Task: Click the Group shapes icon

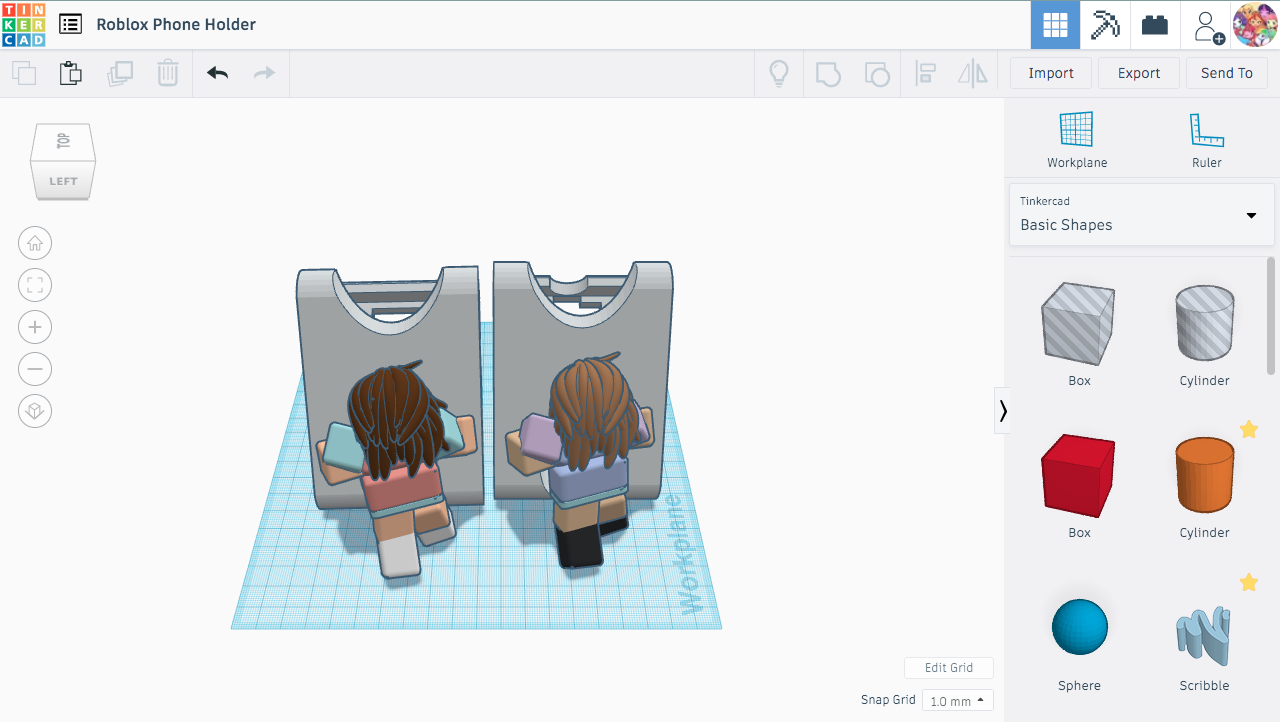Action: [x=828, y=73]
